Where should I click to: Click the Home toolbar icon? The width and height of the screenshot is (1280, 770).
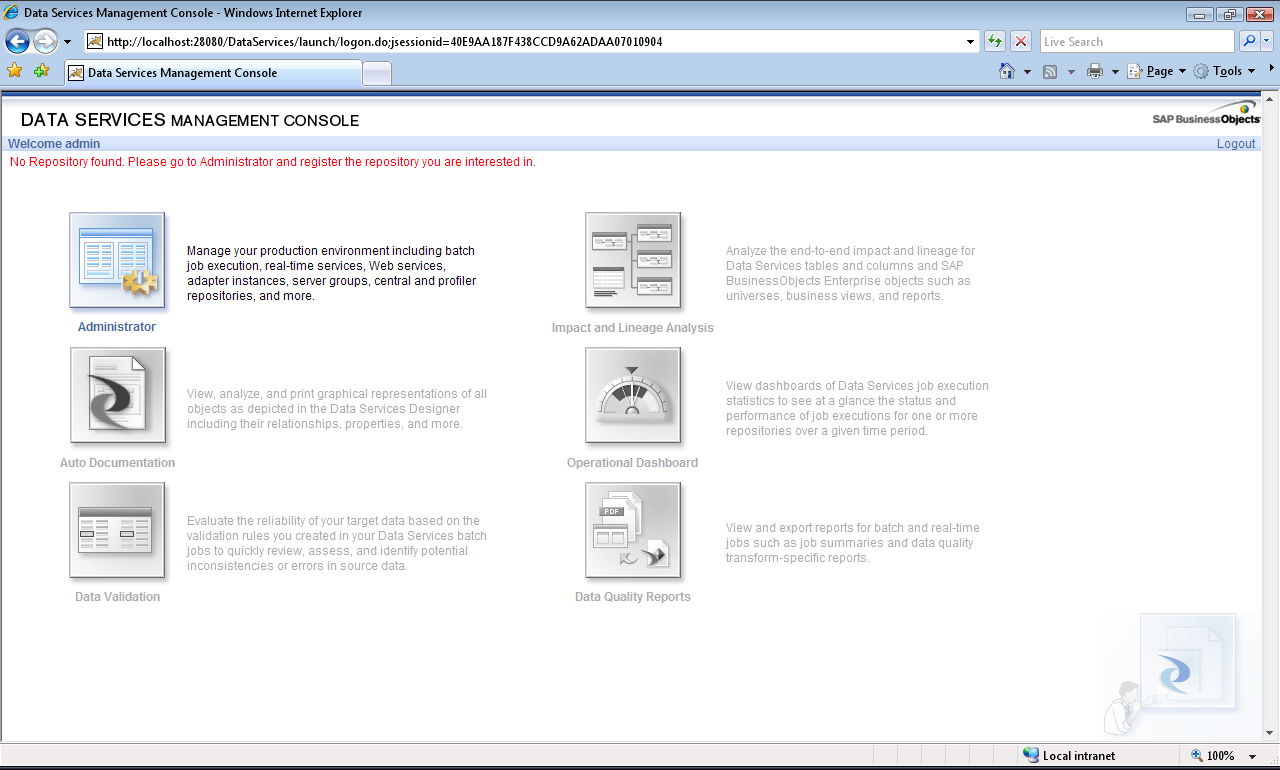coord(1008,71)
